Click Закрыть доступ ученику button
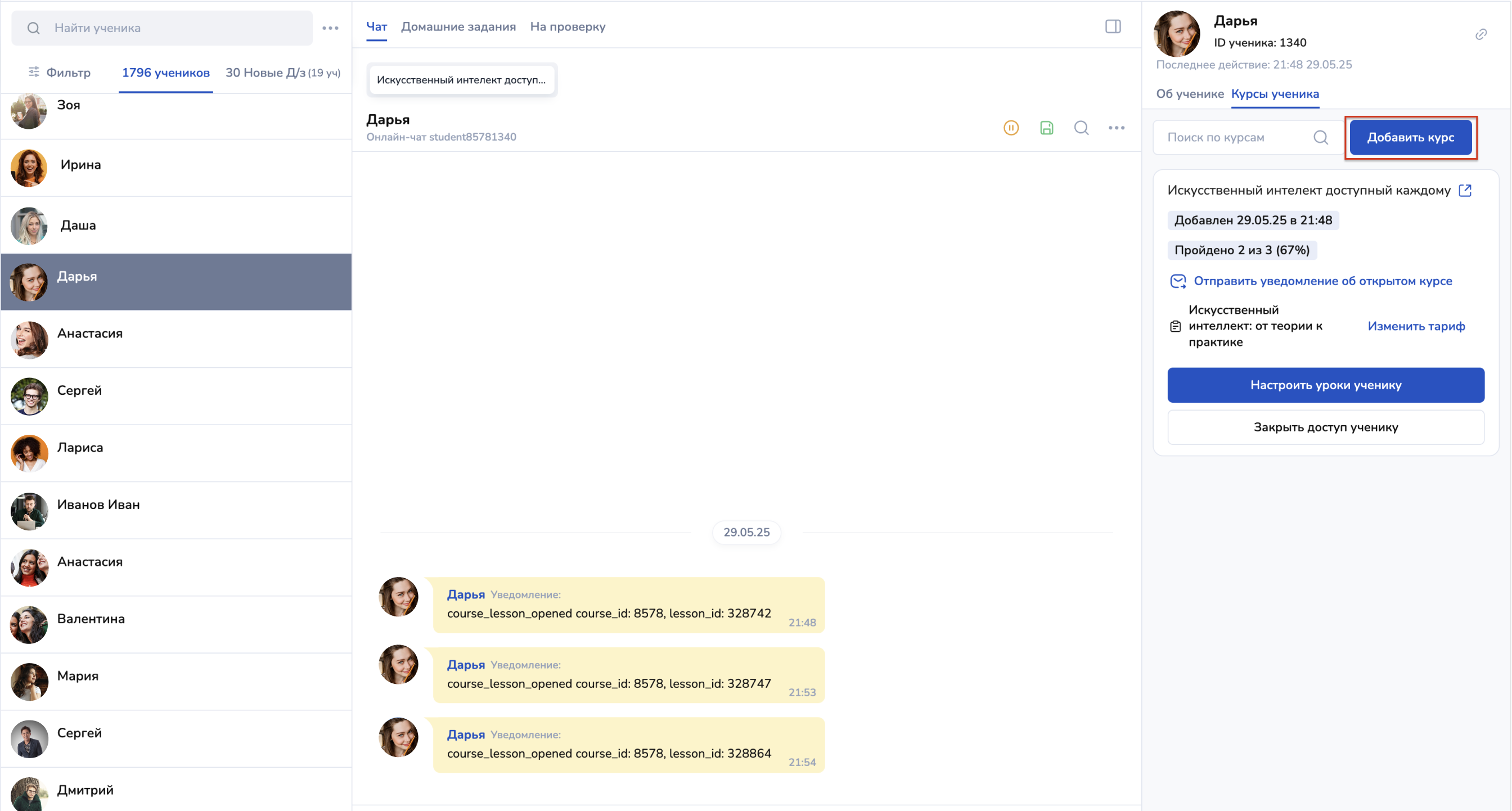 [x=1325, y=427]
